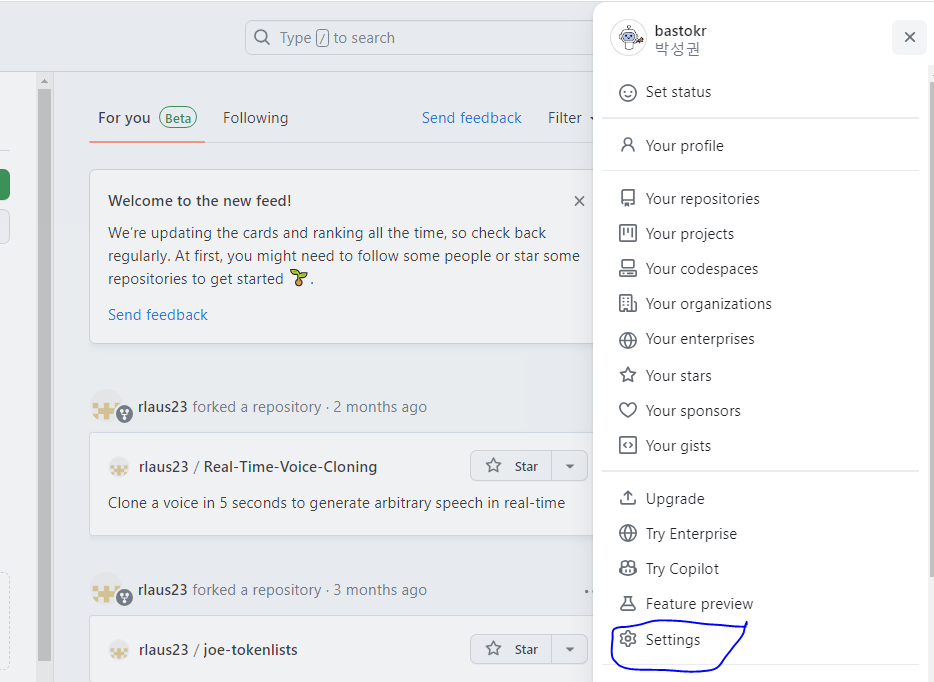Click small avatar in Real-Time-Voice-Cloning card

pos(119,467)
